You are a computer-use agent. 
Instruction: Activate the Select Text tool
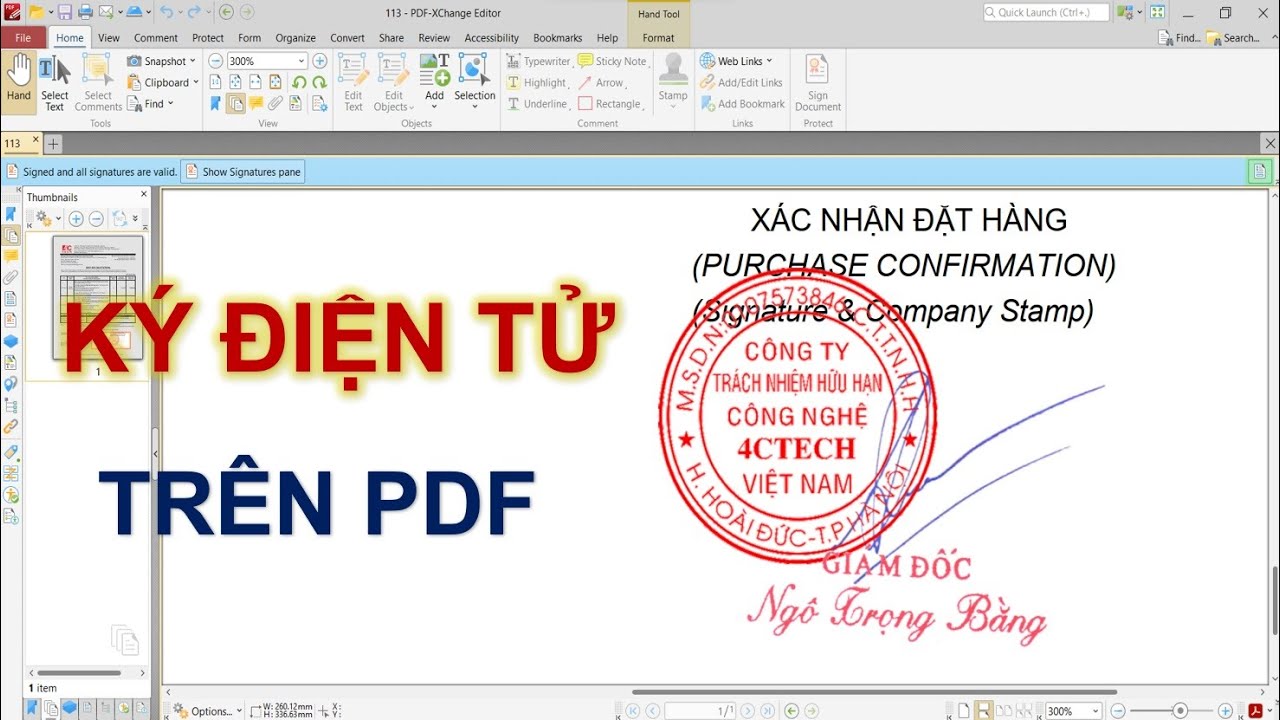[x=54, y=83]
